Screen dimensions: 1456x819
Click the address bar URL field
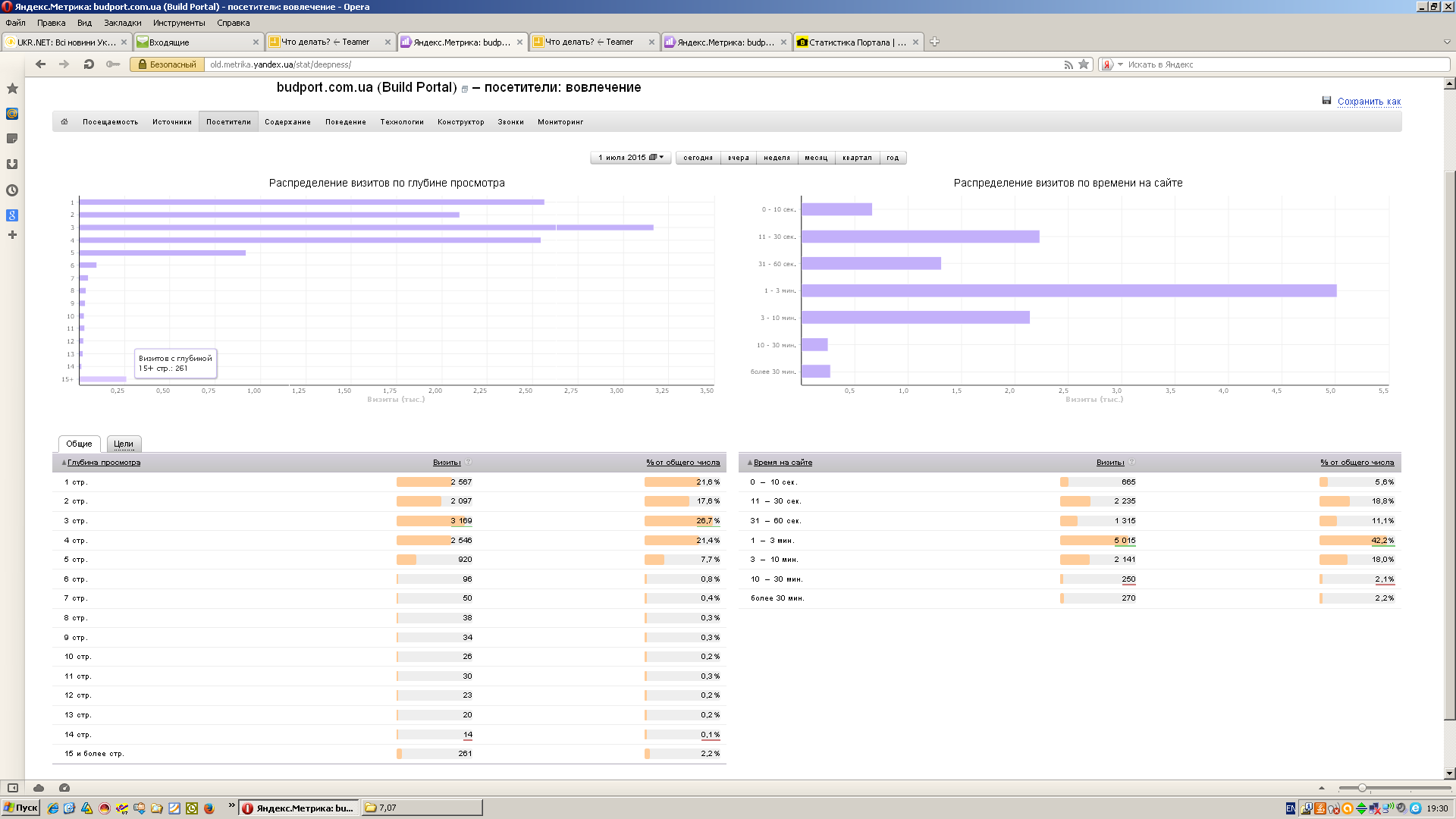(x=633, y=64)
